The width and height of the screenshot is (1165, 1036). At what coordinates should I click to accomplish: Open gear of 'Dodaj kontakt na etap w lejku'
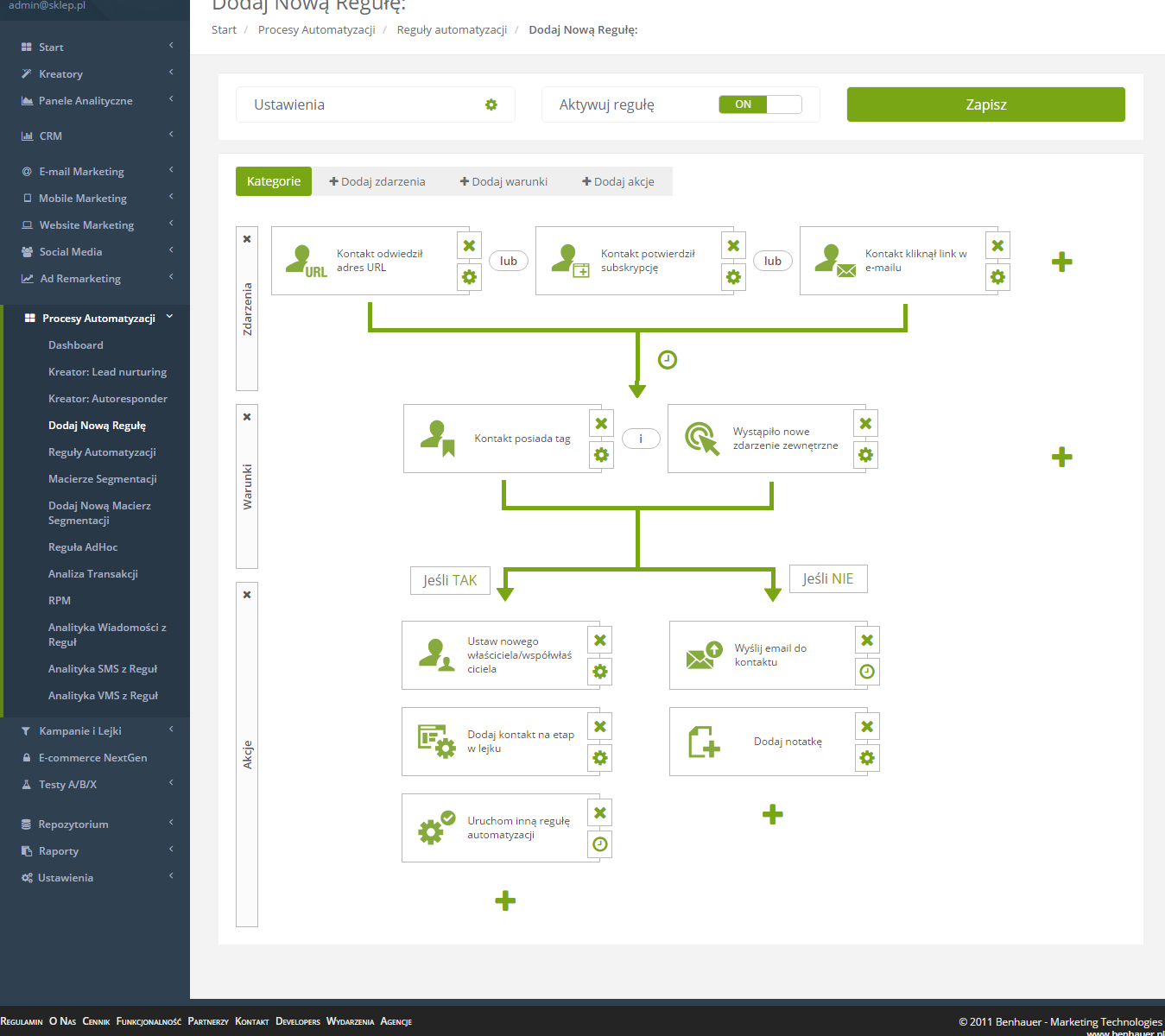(599, 758)
